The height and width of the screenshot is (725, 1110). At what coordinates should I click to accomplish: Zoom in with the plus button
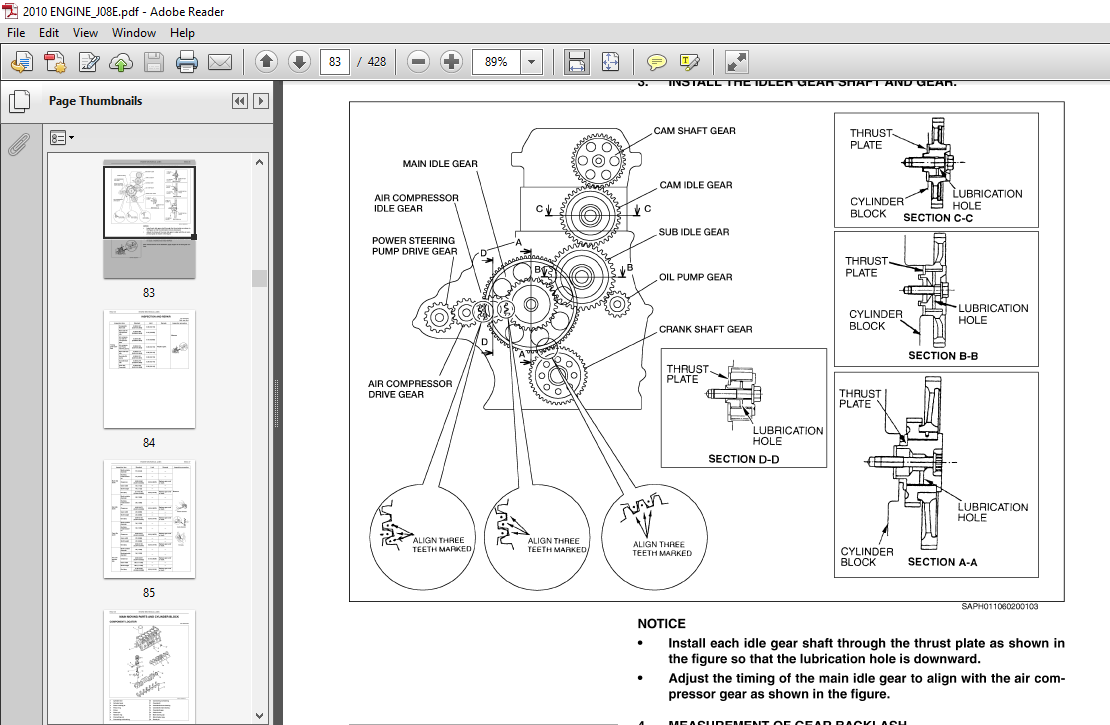pos(451,62)
